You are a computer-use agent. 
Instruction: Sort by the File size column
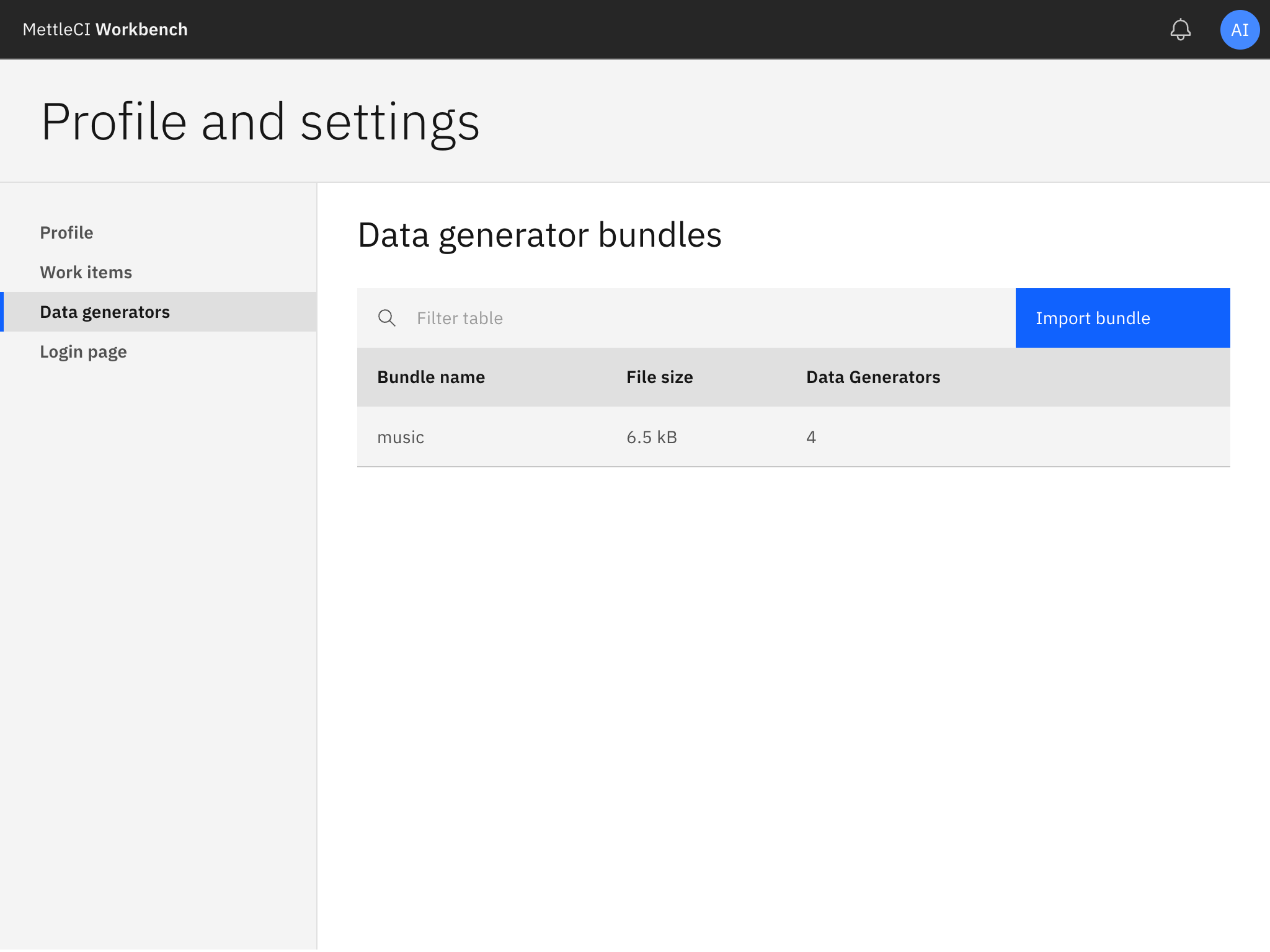tap(659, 376)
